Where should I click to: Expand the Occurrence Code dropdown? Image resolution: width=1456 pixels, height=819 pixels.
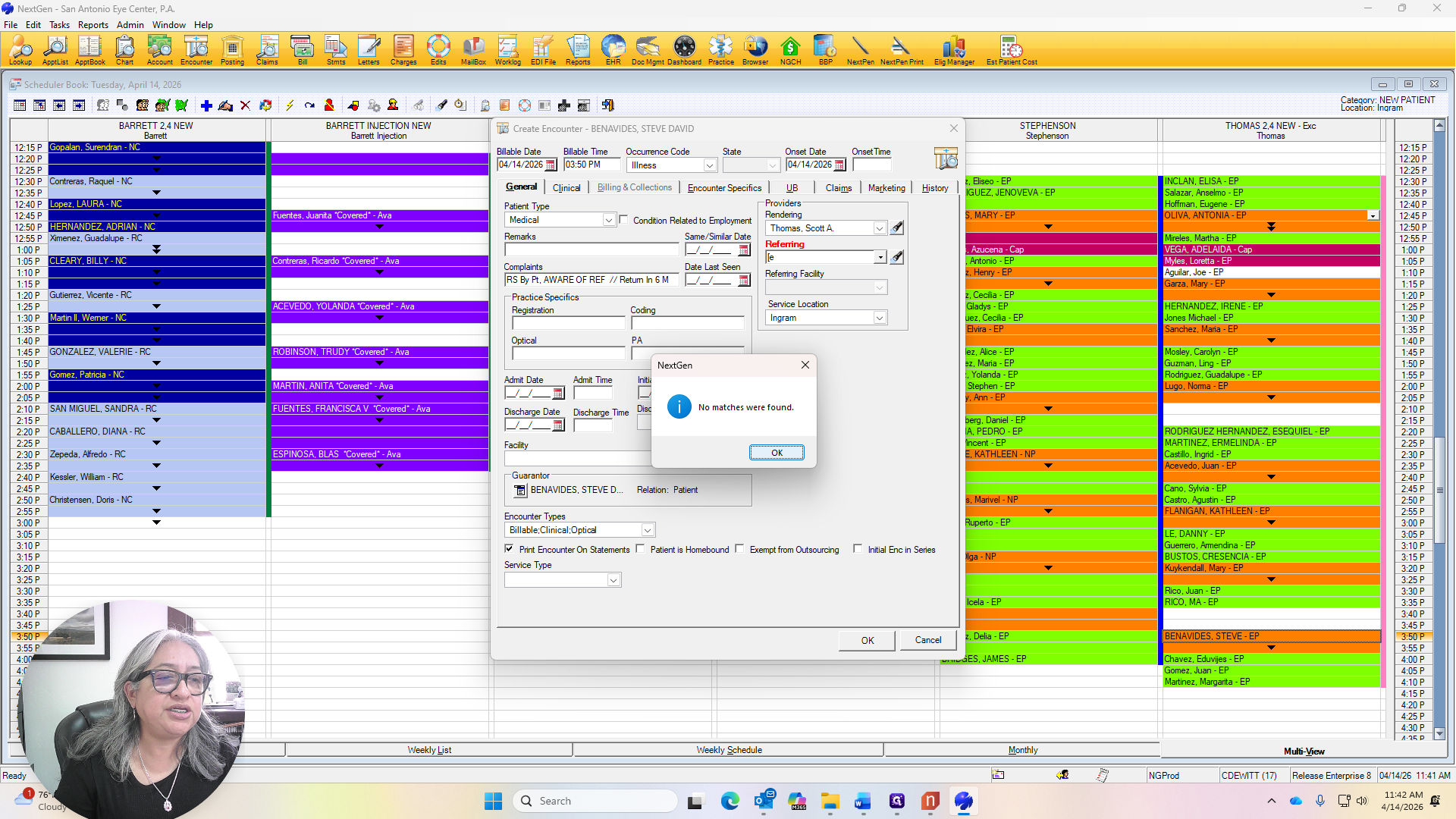(709, 165)
